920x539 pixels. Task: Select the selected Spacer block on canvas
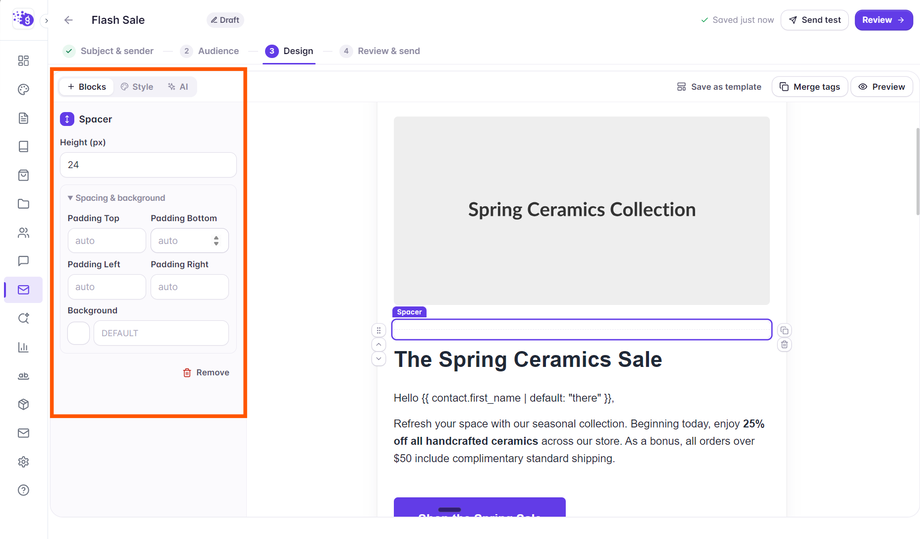[581, 330]
